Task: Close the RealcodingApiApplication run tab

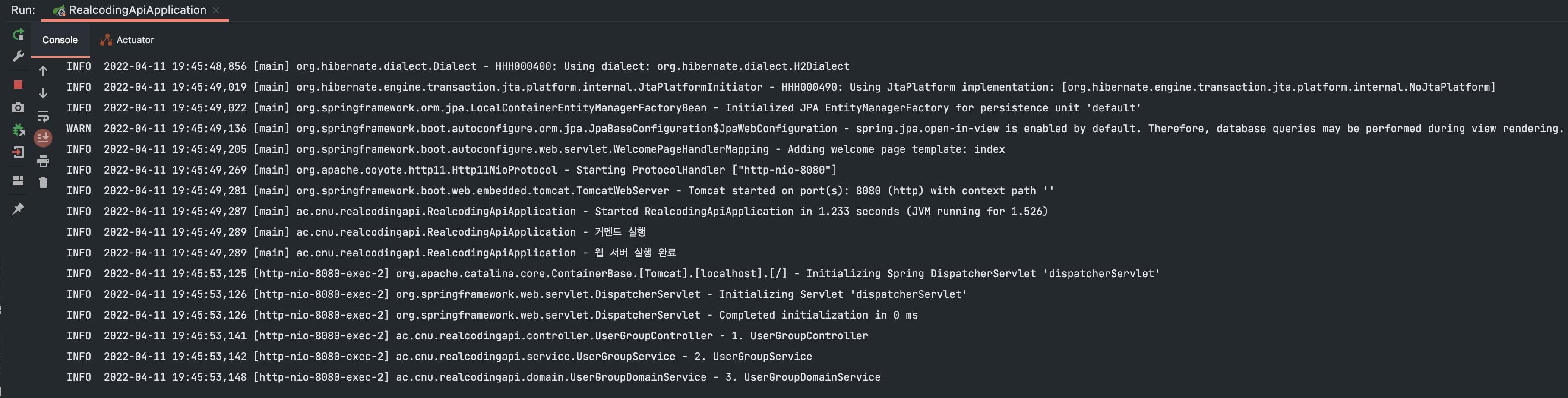Action: click(x=216, y=10)
